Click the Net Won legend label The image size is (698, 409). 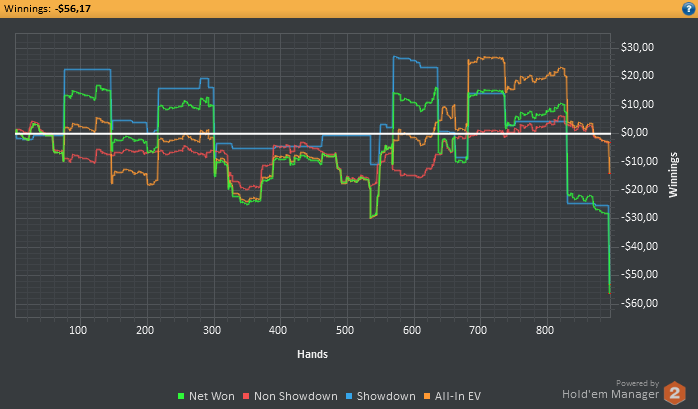coord(211,396)
